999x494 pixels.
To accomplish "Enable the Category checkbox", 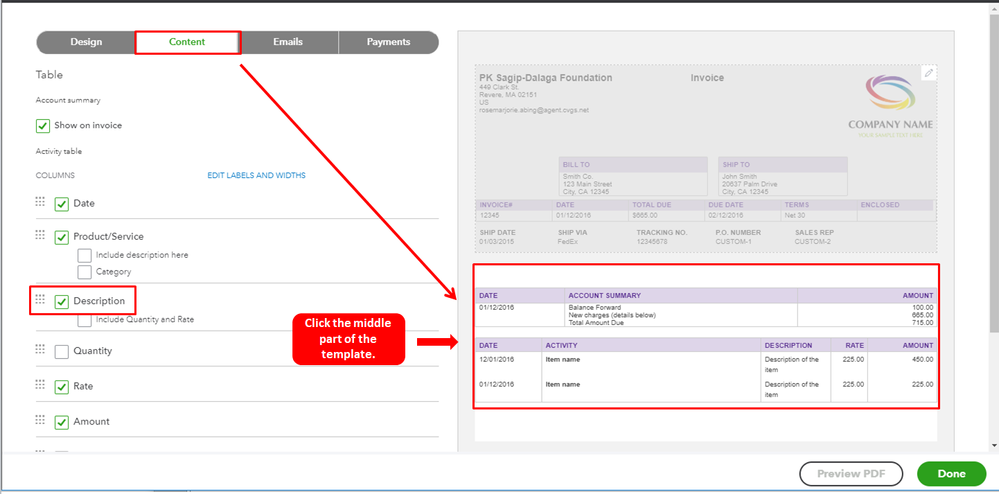I will coord(84,272).
